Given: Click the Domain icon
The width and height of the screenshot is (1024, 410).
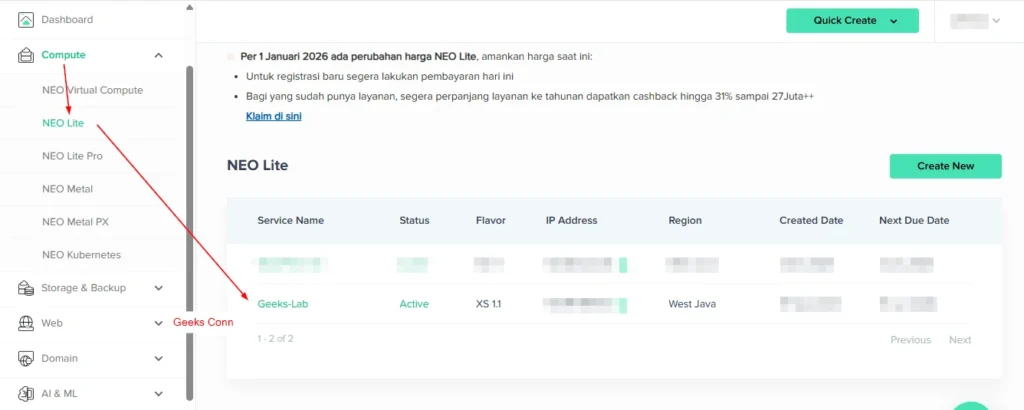Looking at the screenshot, I should 25,358.
